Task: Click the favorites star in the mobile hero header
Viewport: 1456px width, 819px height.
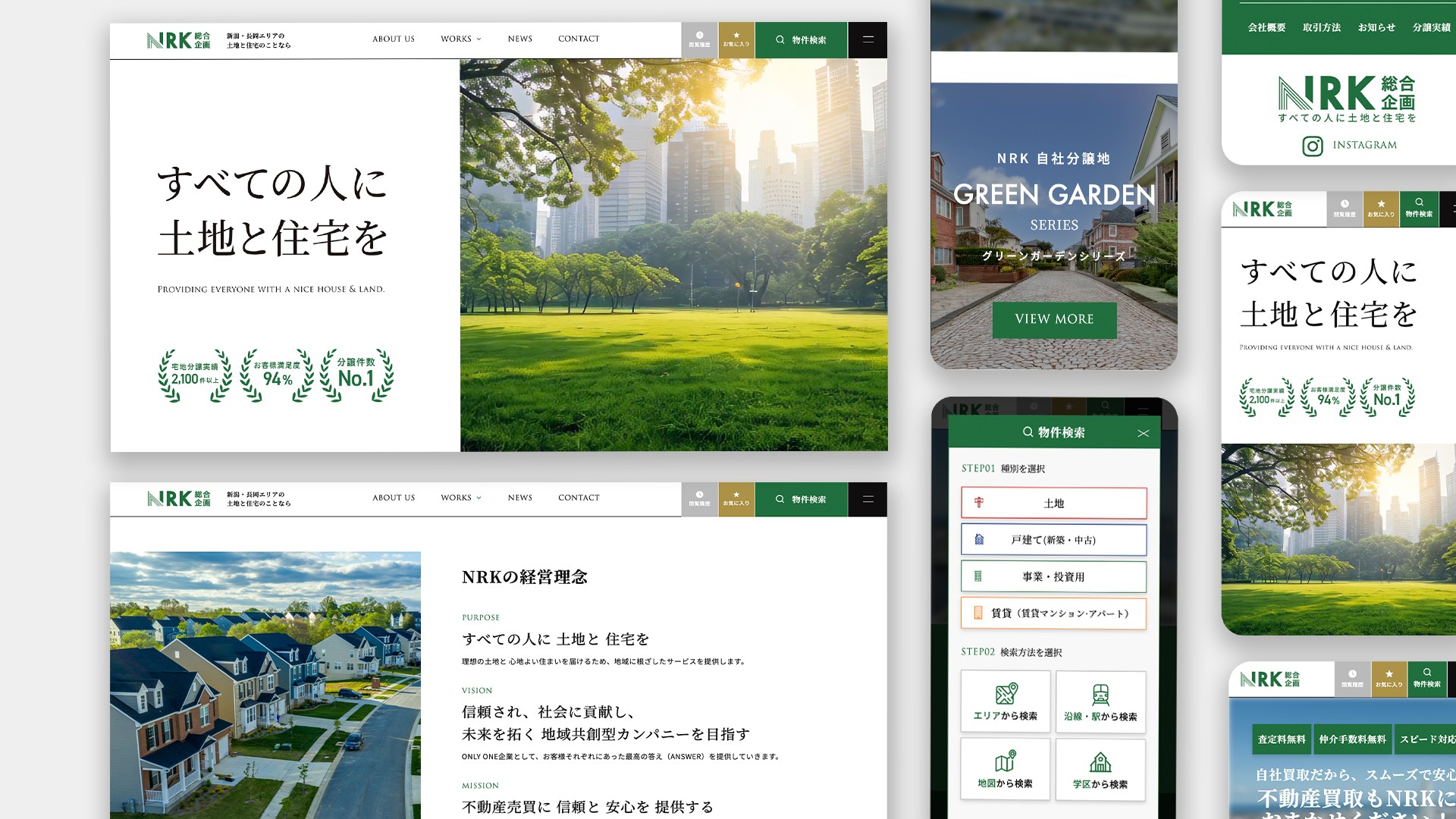Action: pyautogui.click(x=1381, y=204)
